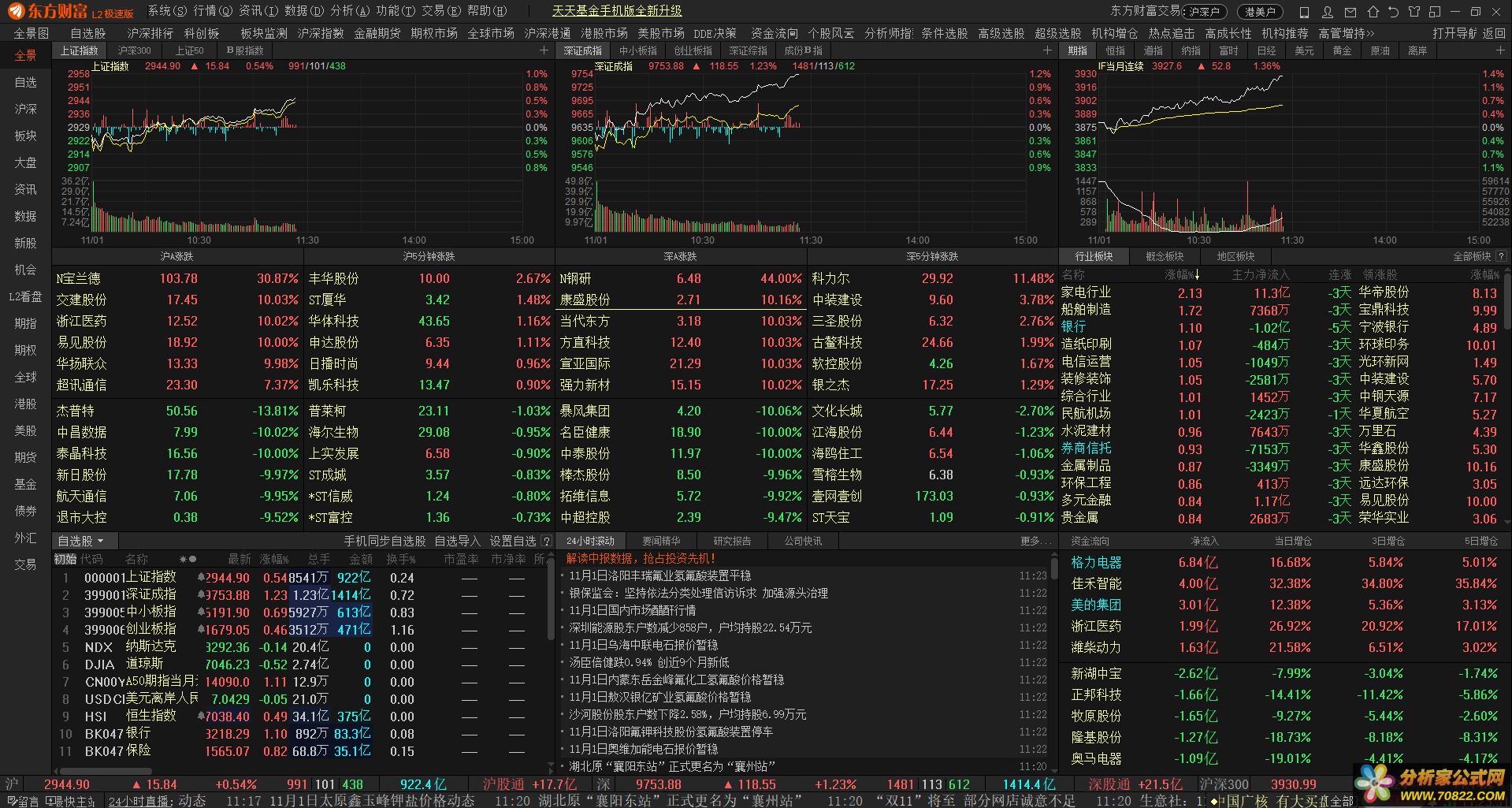Select 基金 in the left sidebar
The image size is (1512, 808).
pos(25,484)
